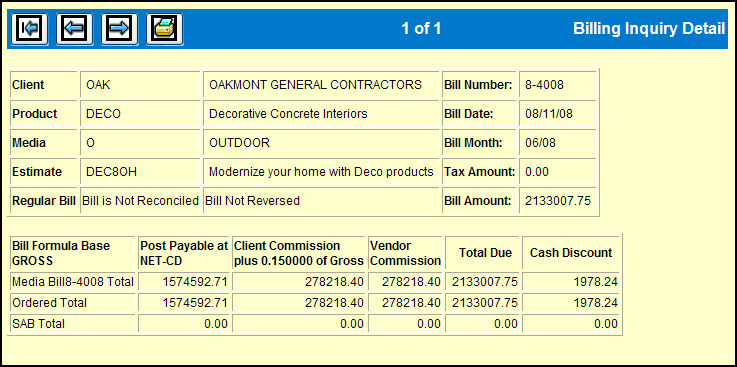Click the Ordered Total row label
This screenshot has width=737, height=367.
[49, 303]
